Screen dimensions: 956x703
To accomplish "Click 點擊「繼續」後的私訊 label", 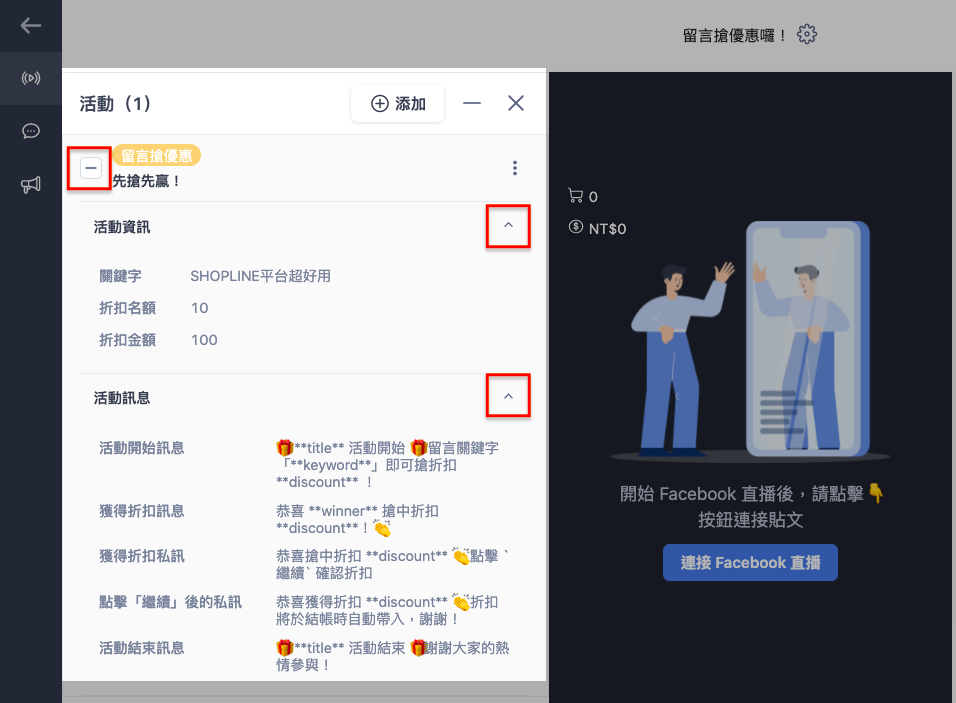I will click(x=171, y=602).
